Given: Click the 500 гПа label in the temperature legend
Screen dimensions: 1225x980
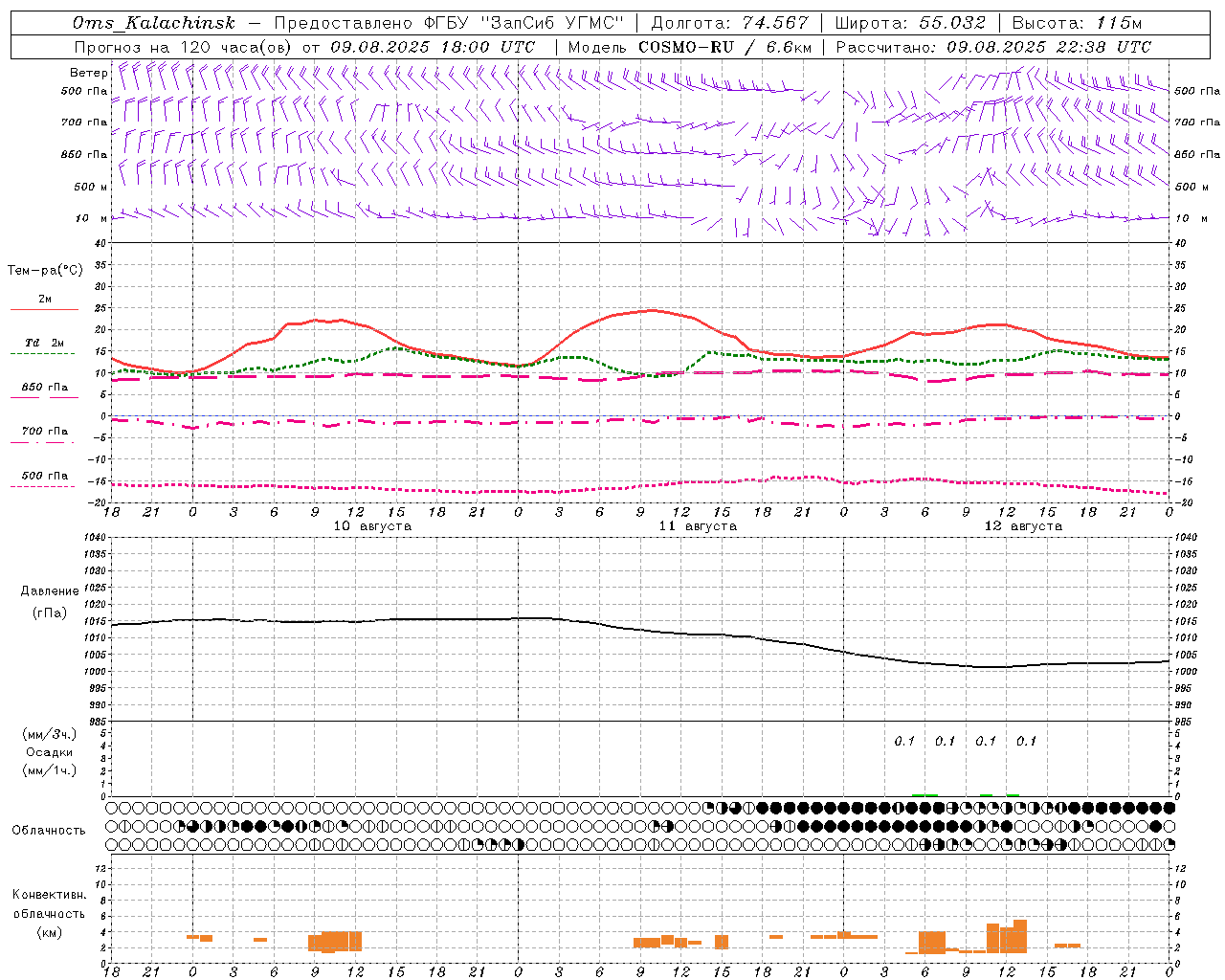Looking at the screenshot, I should (45, 476).
